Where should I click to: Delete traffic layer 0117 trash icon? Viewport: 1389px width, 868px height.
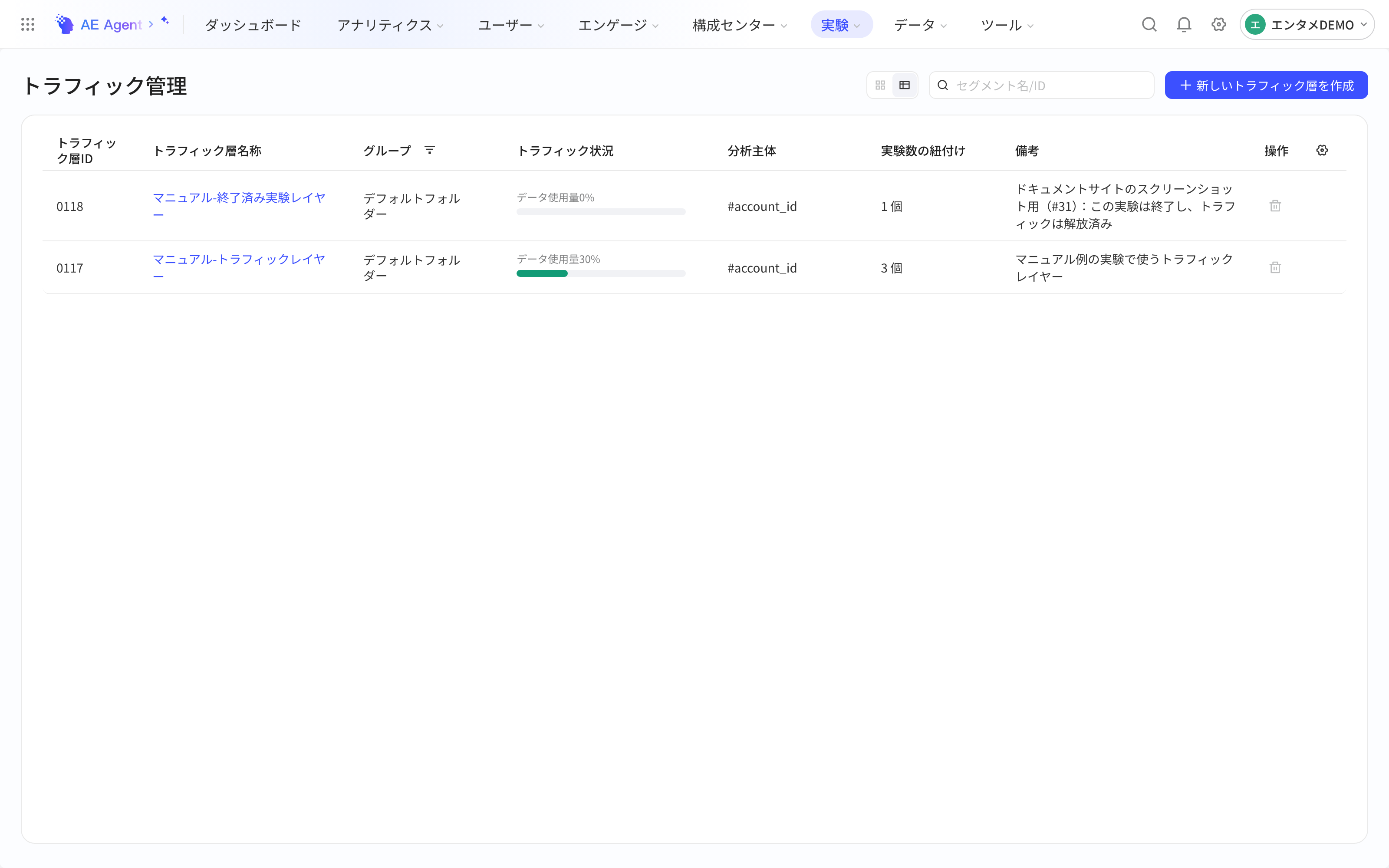click(1275, 267)
